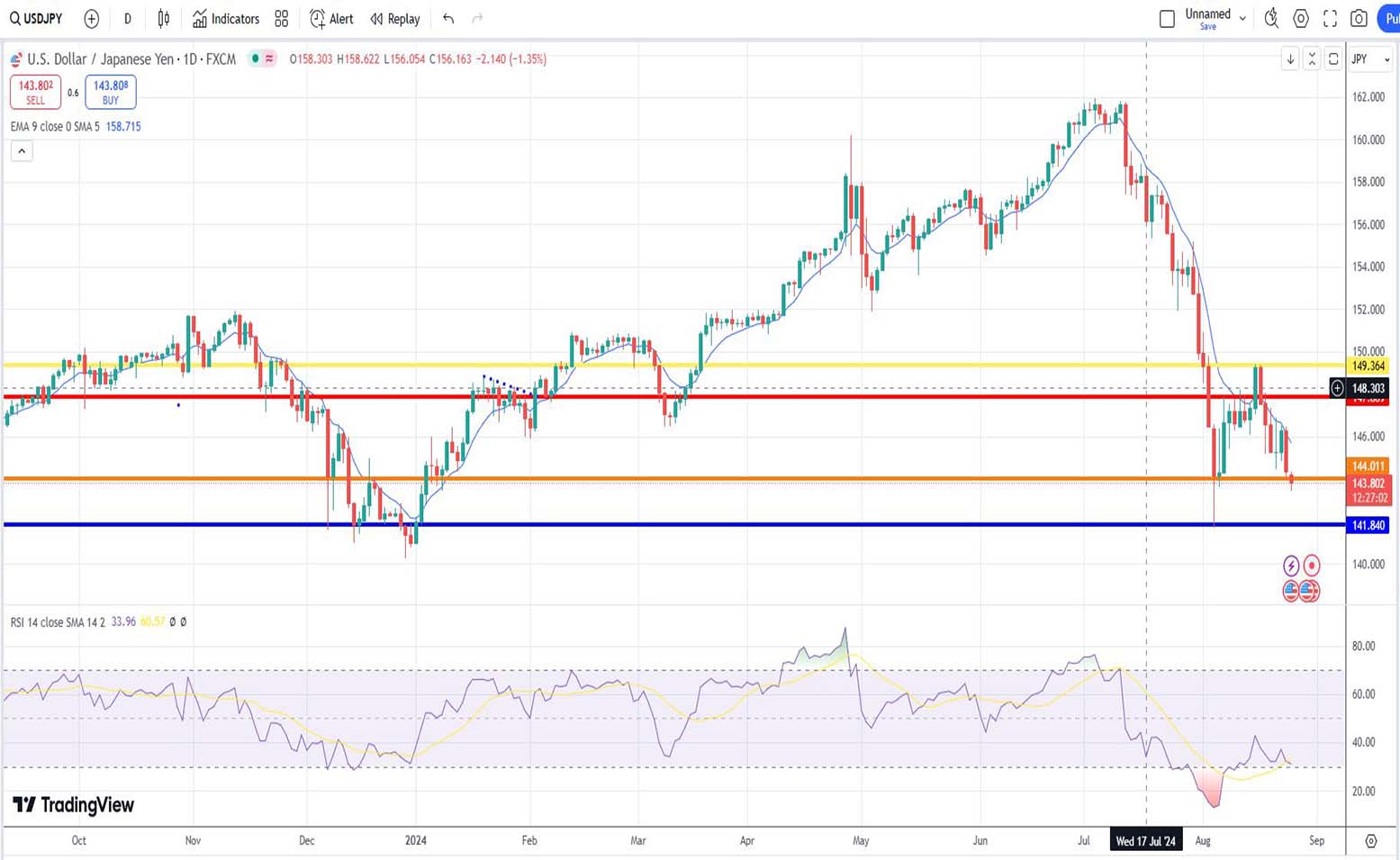Open the indicator templates grid icon
Viewport: 1400px width, 860px height.
(282, 18)
